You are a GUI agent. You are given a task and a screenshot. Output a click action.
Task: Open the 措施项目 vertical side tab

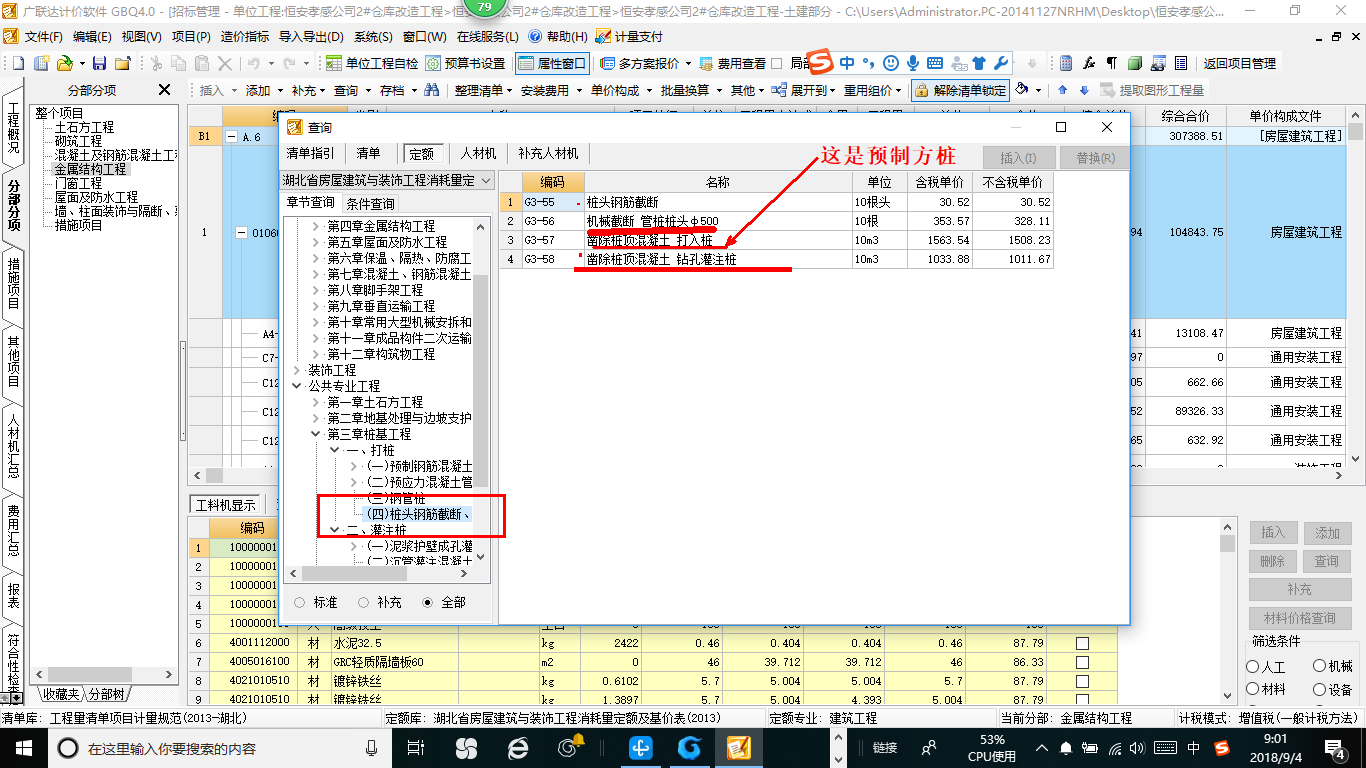pyautogui.click(x=13, y=284)
